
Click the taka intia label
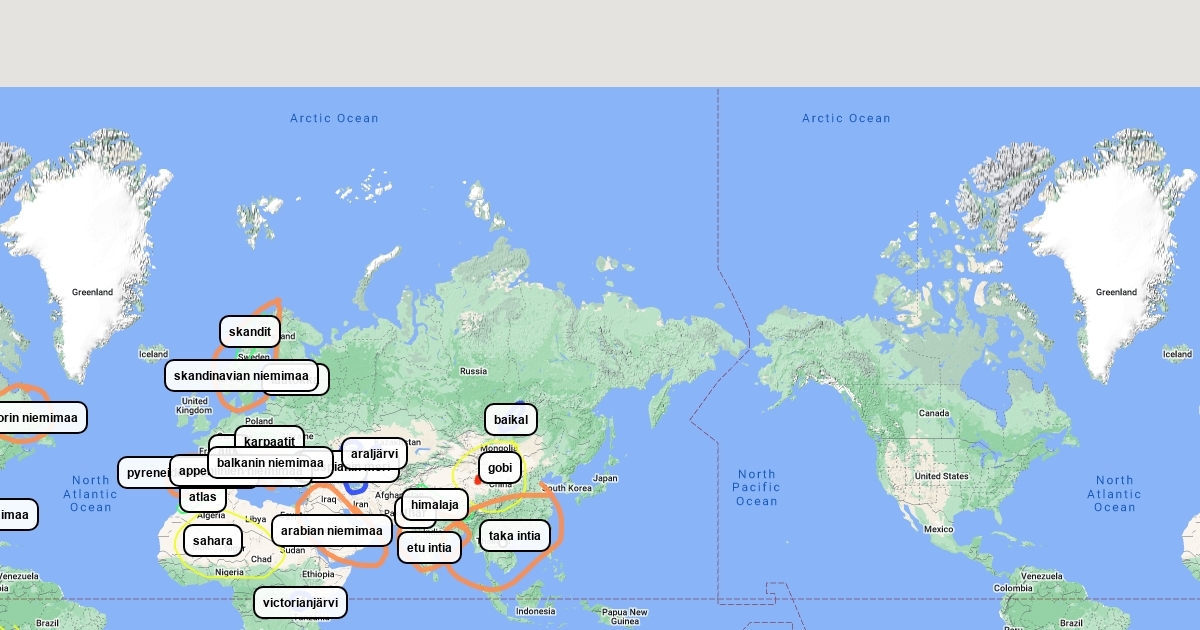pos(514,535)
